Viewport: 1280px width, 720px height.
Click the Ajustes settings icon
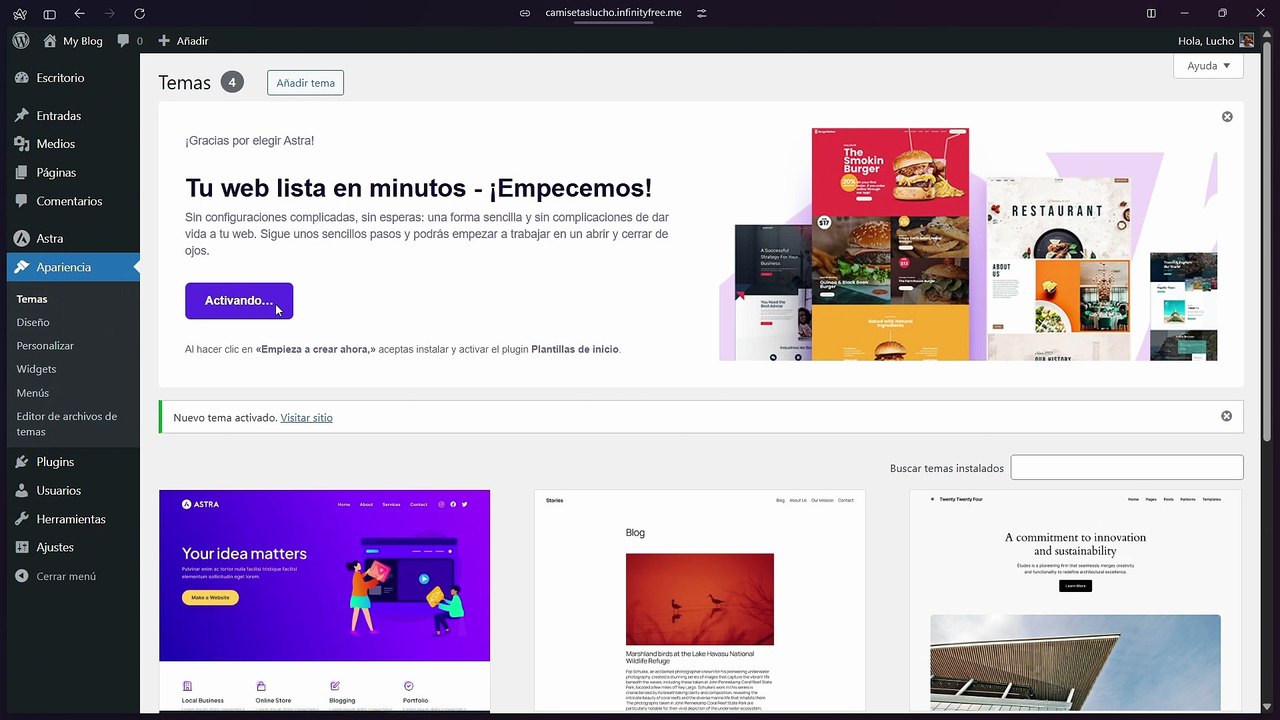coord(22,548)
